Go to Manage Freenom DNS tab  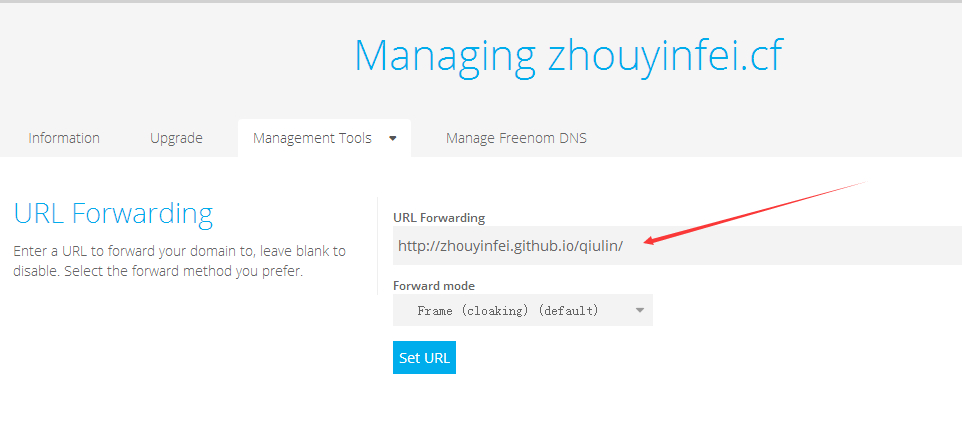click(516, 138)
